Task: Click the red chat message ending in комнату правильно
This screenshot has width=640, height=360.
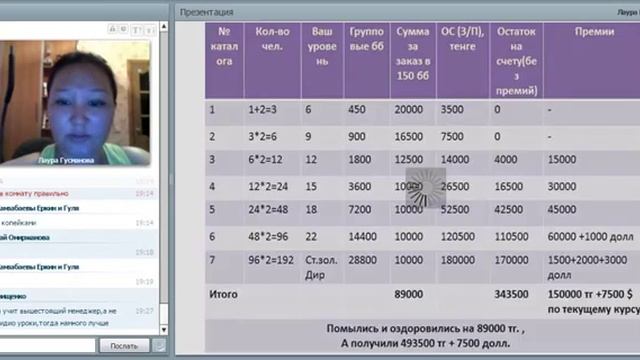Action: [34, 193]
